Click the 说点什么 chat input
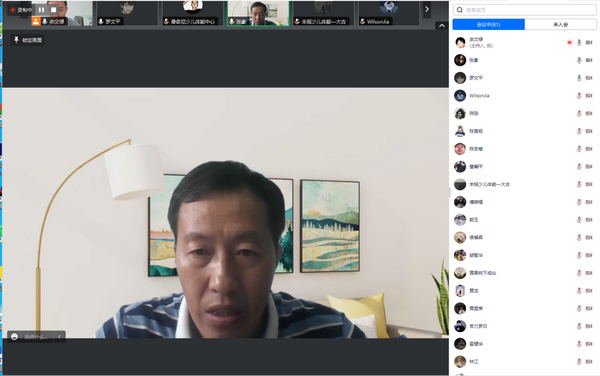 [x=36, y=337]
